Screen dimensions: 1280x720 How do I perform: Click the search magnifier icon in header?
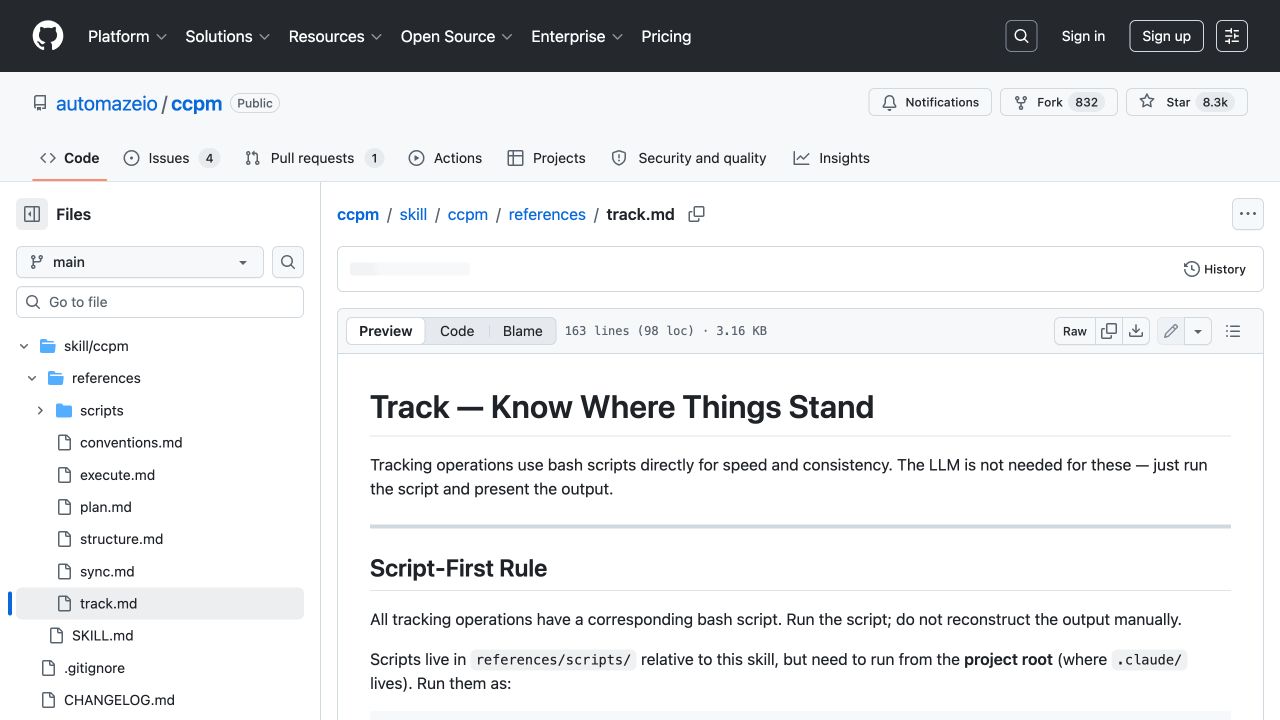[1021, 36]
